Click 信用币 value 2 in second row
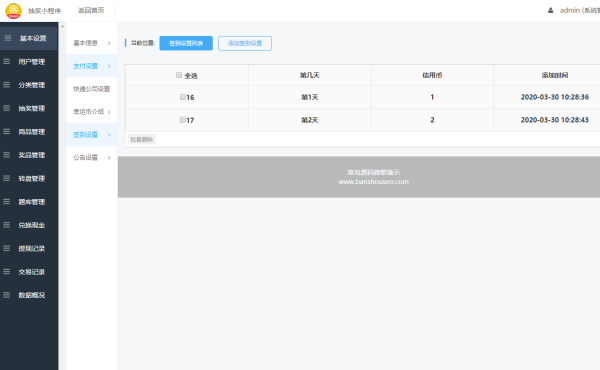Image resolution: width=600 pixels, height=370 pixels. point(432,120)
